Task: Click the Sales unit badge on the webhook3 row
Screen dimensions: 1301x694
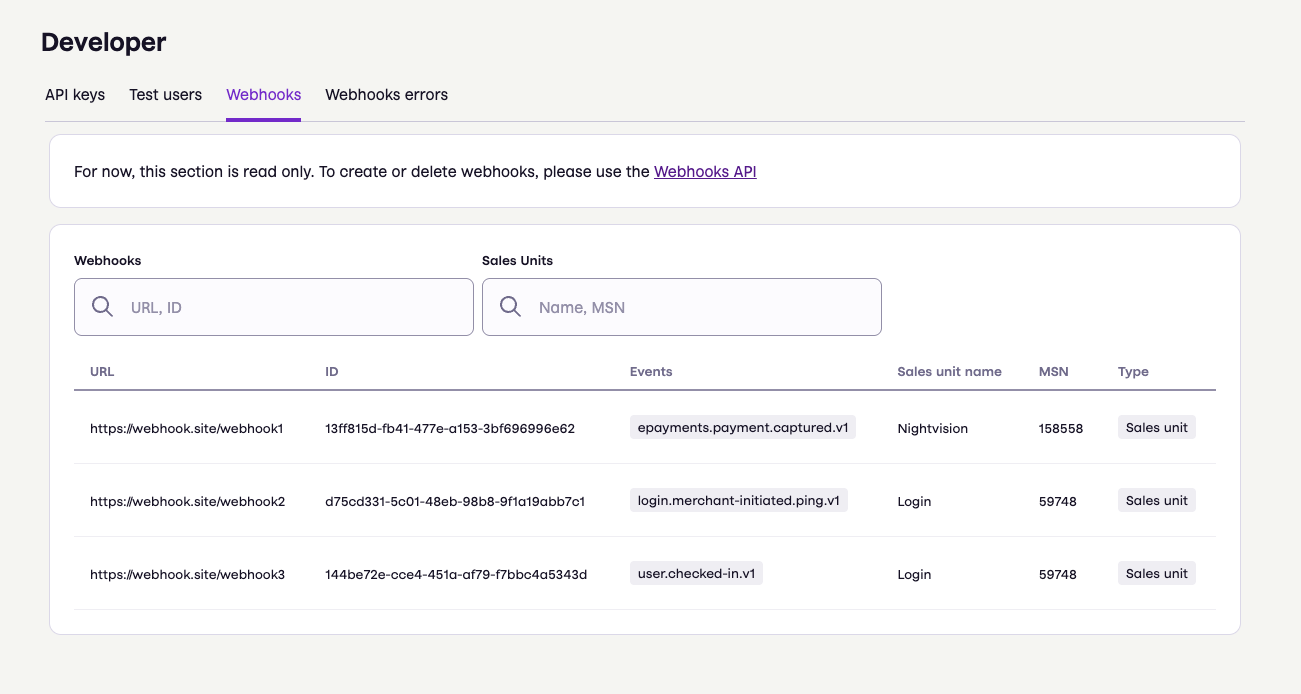Action: (x=1156, y=573)
